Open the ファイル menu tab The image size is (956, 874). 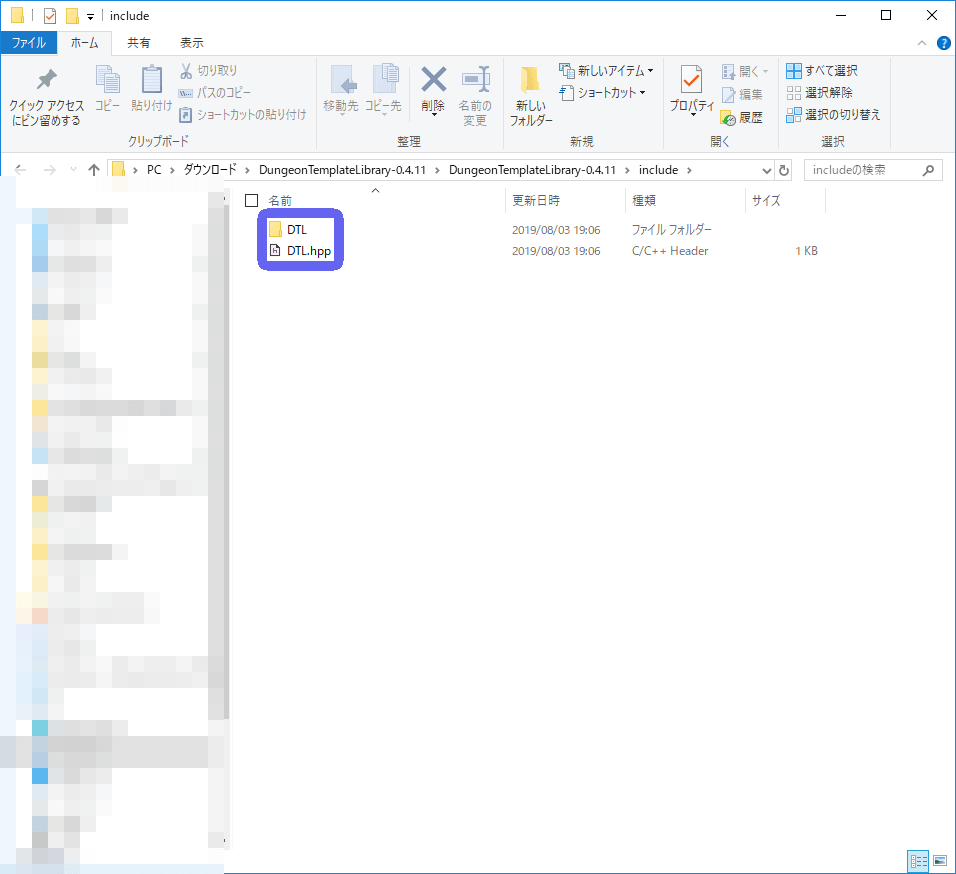28,43
